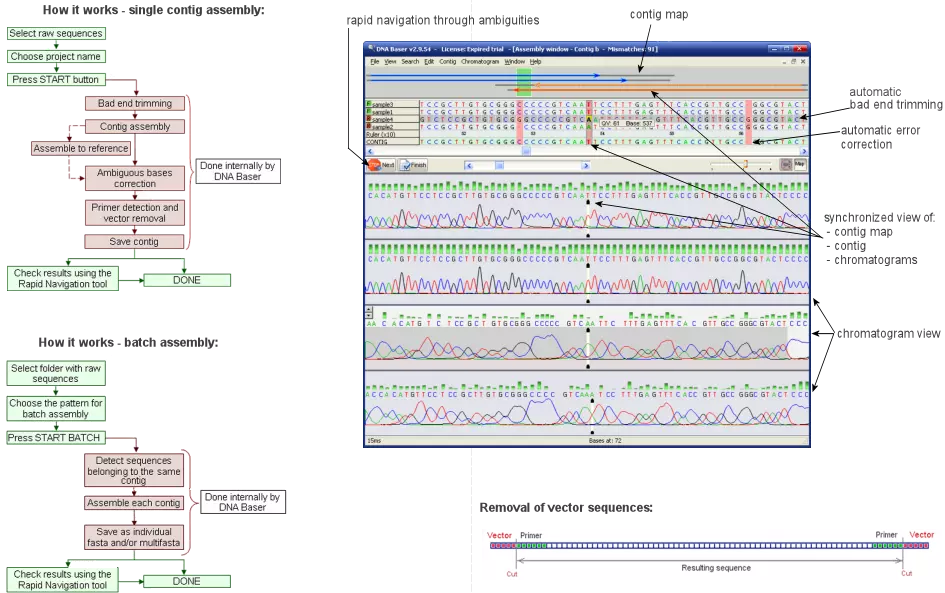Viewport: 945px width, 593px height.
Task: Click DONE box in single contig flowchart
Action: [187, 280]
